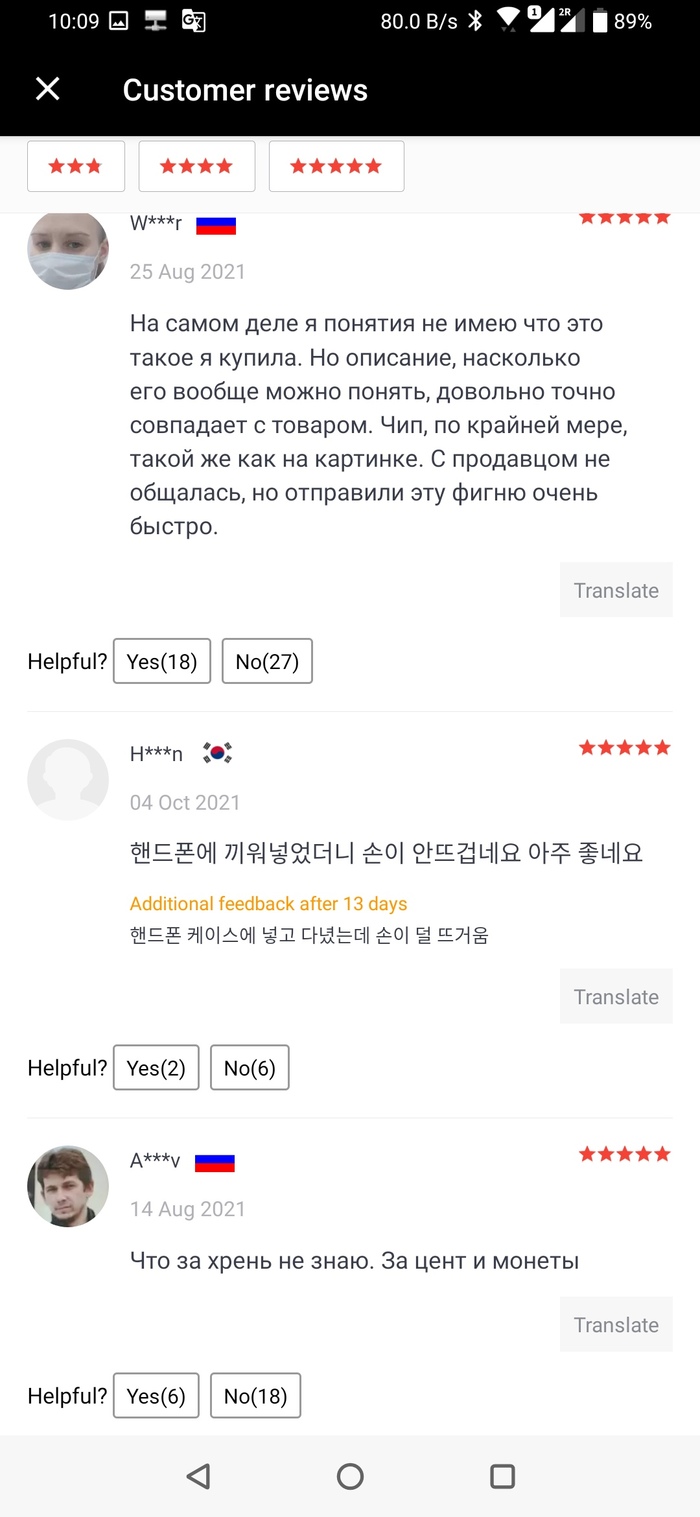Mark first review helpful with Yes(18)
The height and width of the screenshot is (1517, 700).
click(x=162, y=661)
